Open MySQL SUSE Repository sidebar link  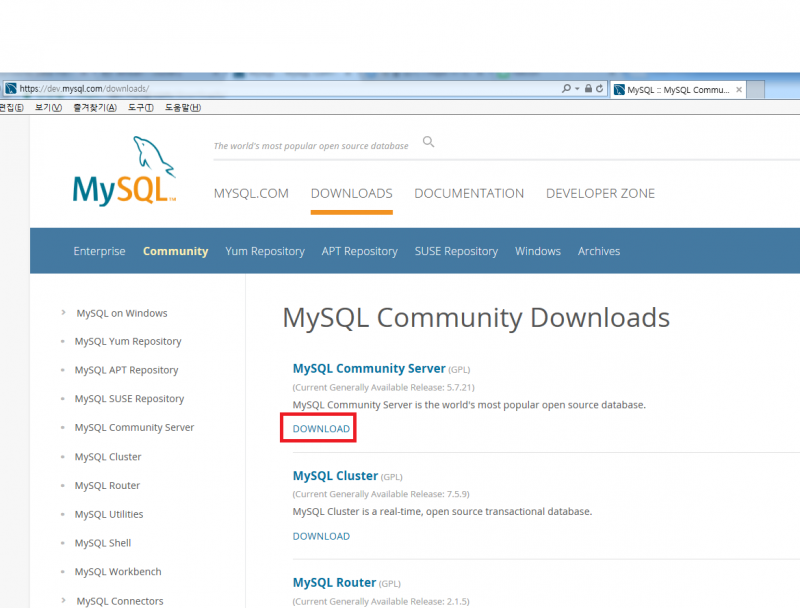129,398
